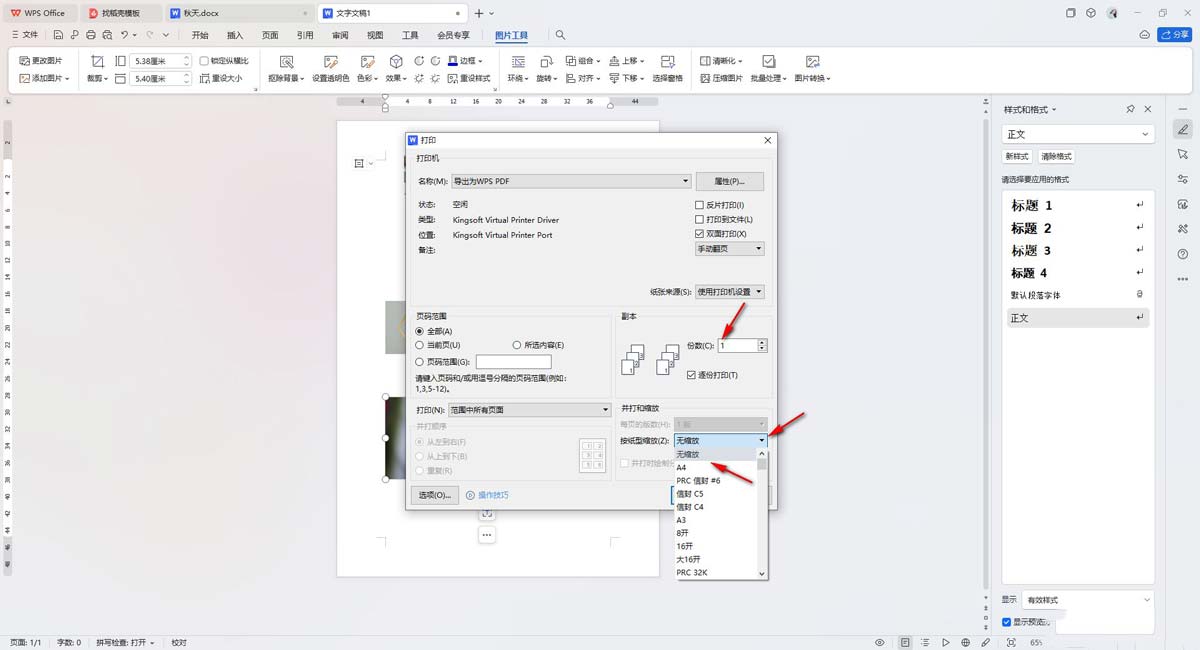Image resolution: width=1200 pixels, height=650 pixels.
Task: Collapse the 按纸型缩放 dropdown arrow
Action: 762,440
